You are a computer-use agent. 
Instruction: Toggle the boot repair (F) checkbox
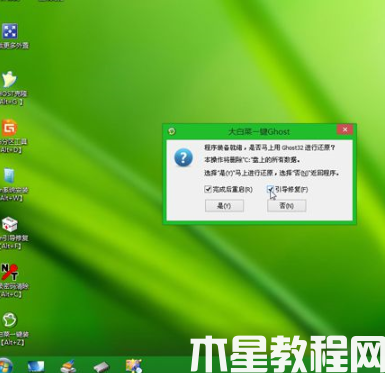(270, 189)
